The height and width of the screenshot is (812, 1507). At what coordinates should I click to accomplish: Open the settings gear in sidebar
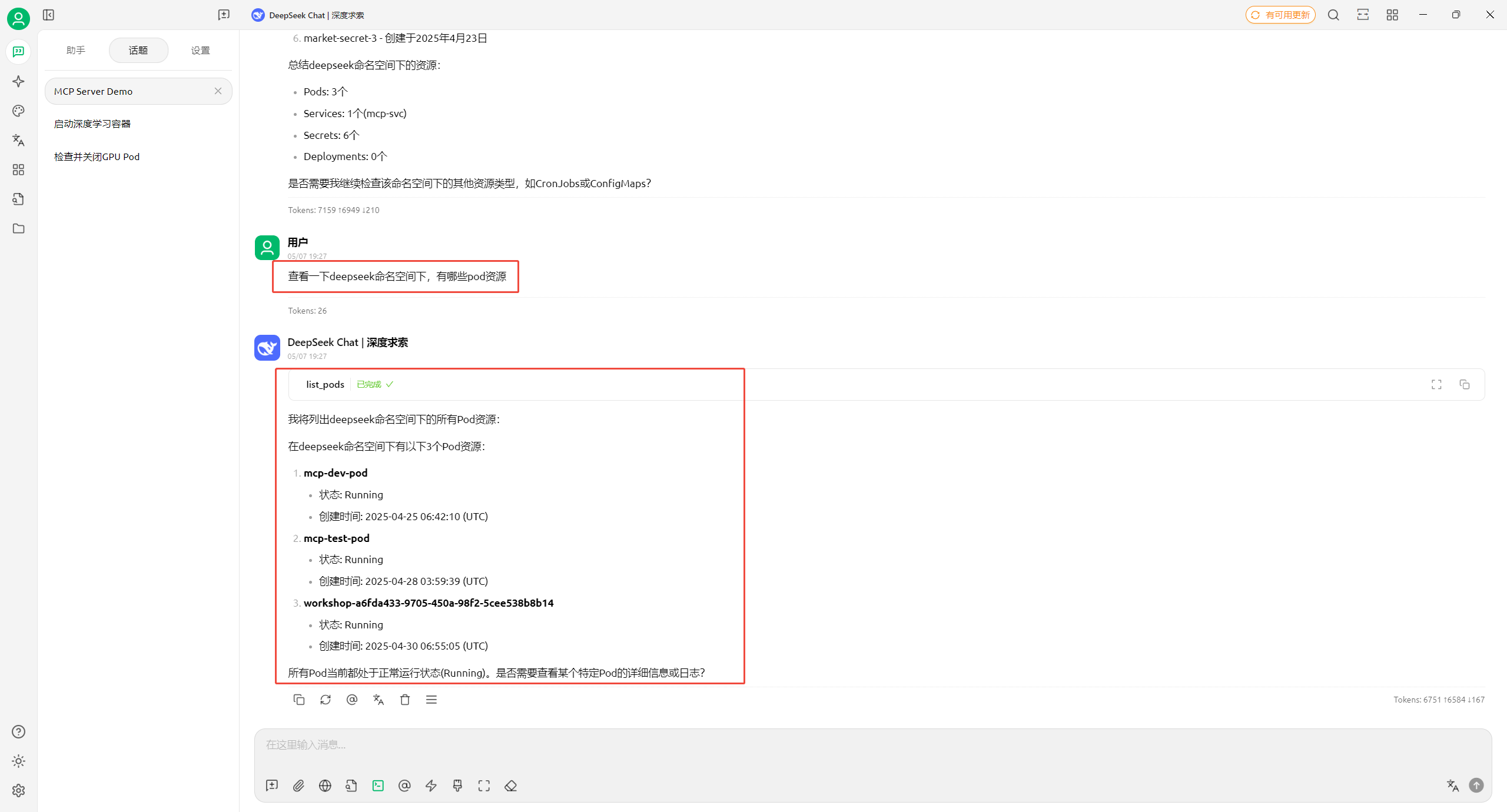tap(18, 790)
